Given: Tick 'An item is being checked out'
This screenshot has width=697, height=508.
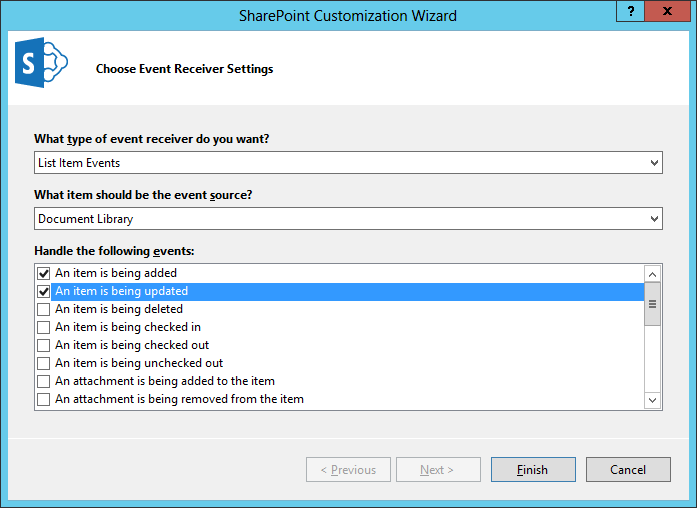Looking at the screenshot, I should tap(43, 345).
